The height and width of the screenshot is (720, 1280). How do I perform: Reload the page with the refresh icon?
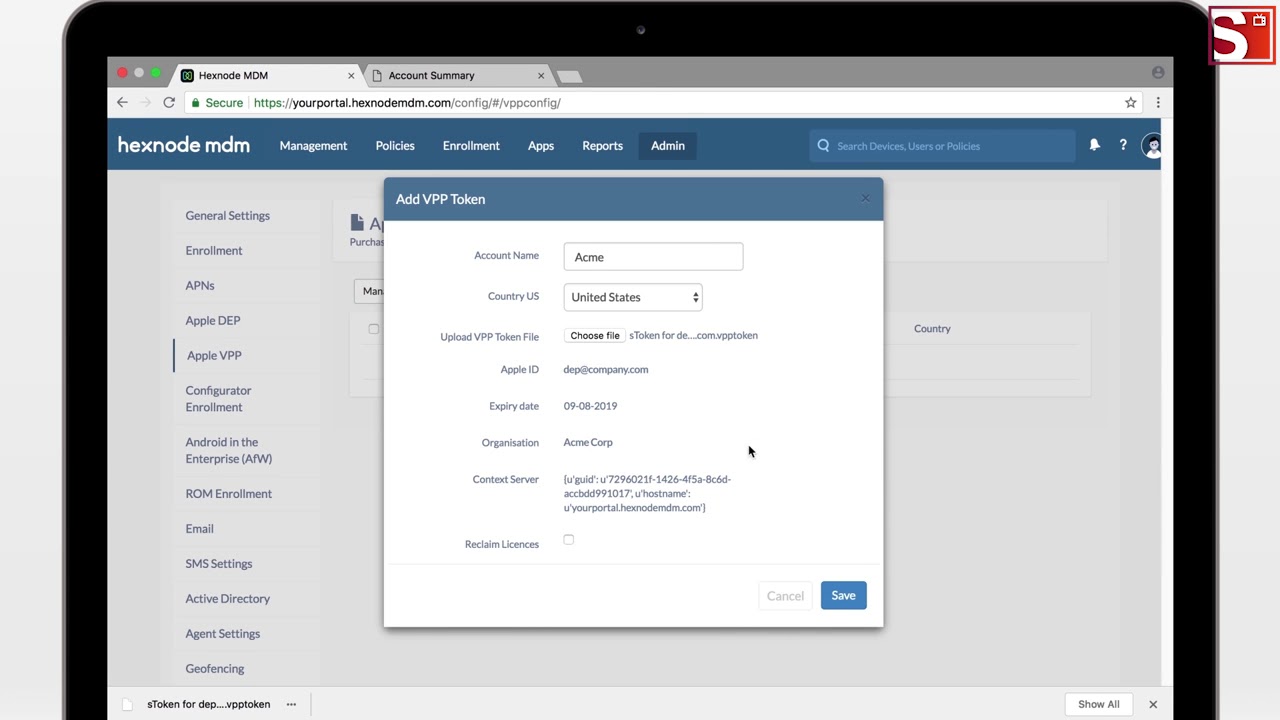(x=169, y=102)
